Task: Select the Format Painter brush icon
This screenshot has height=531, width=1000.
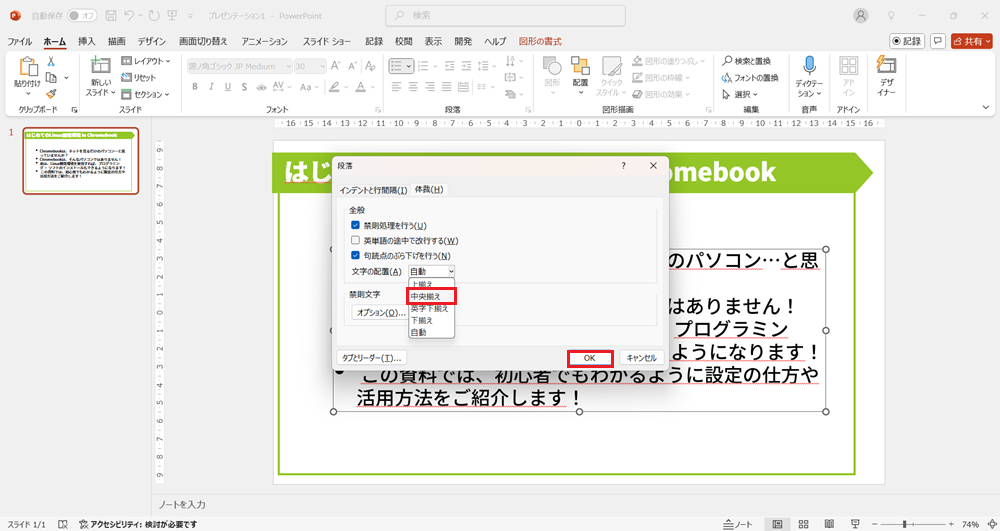Action: coord(51,94)
